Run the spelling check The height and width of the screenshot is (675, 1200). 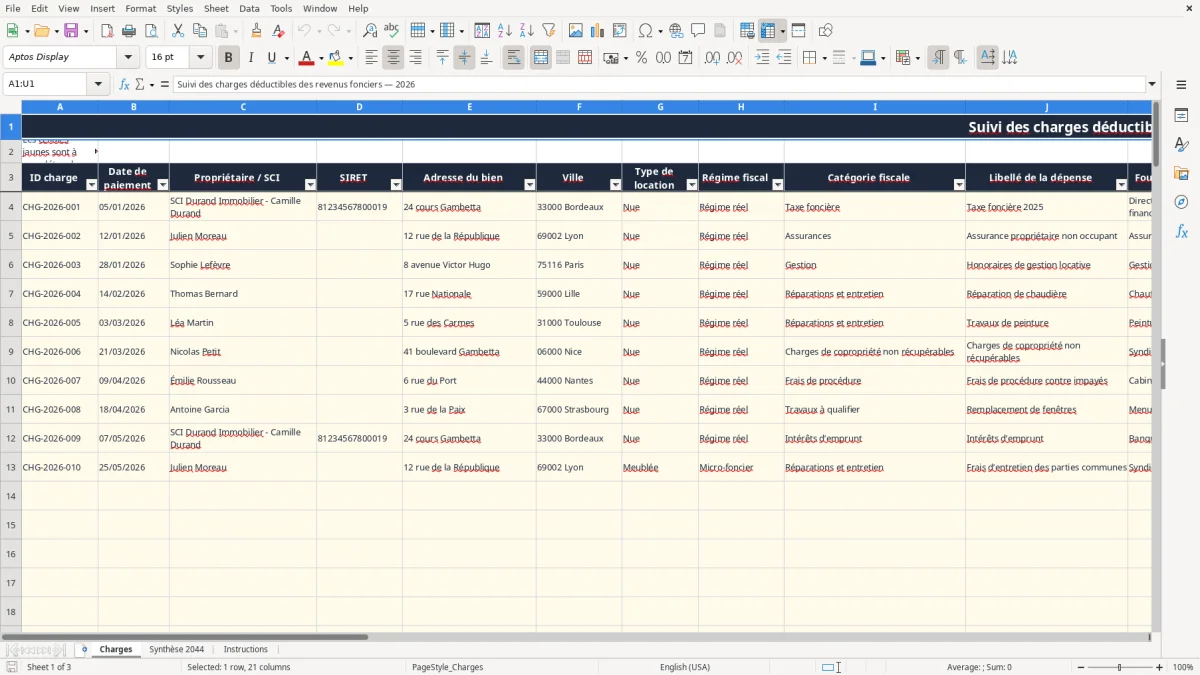(392, 31)
